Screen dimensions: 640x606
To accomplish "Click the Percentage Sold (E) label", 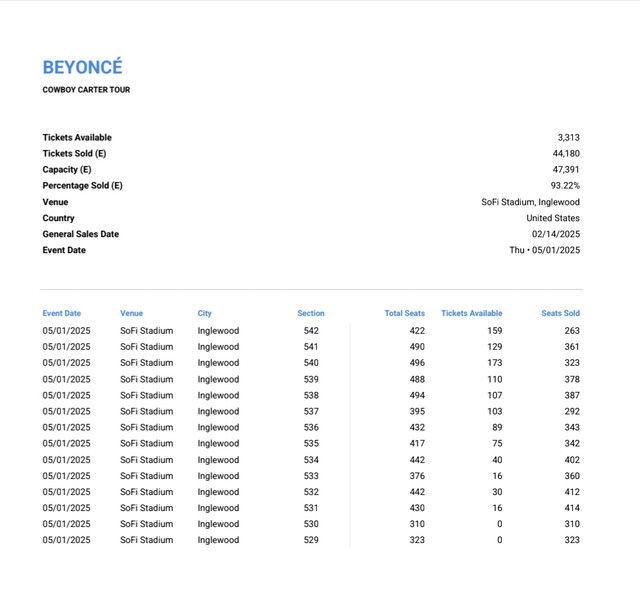I will pyautogui.click(x=82, y=186).
